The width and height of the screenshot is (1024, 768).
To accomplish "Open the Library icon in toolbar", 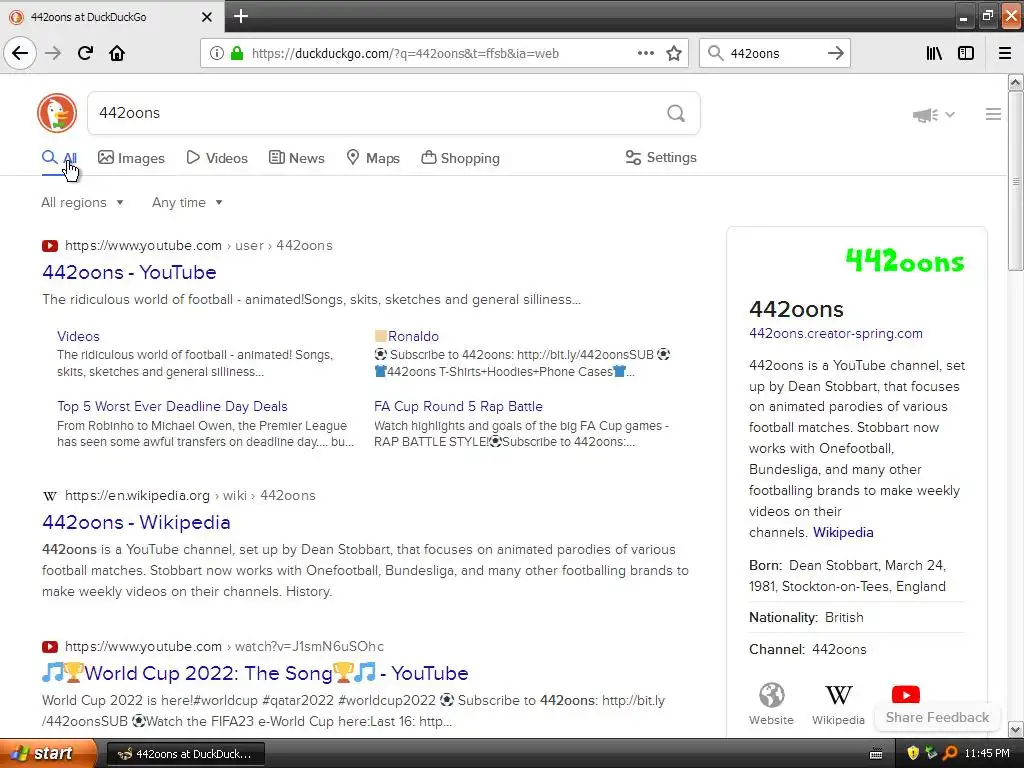I will point(934,53).
